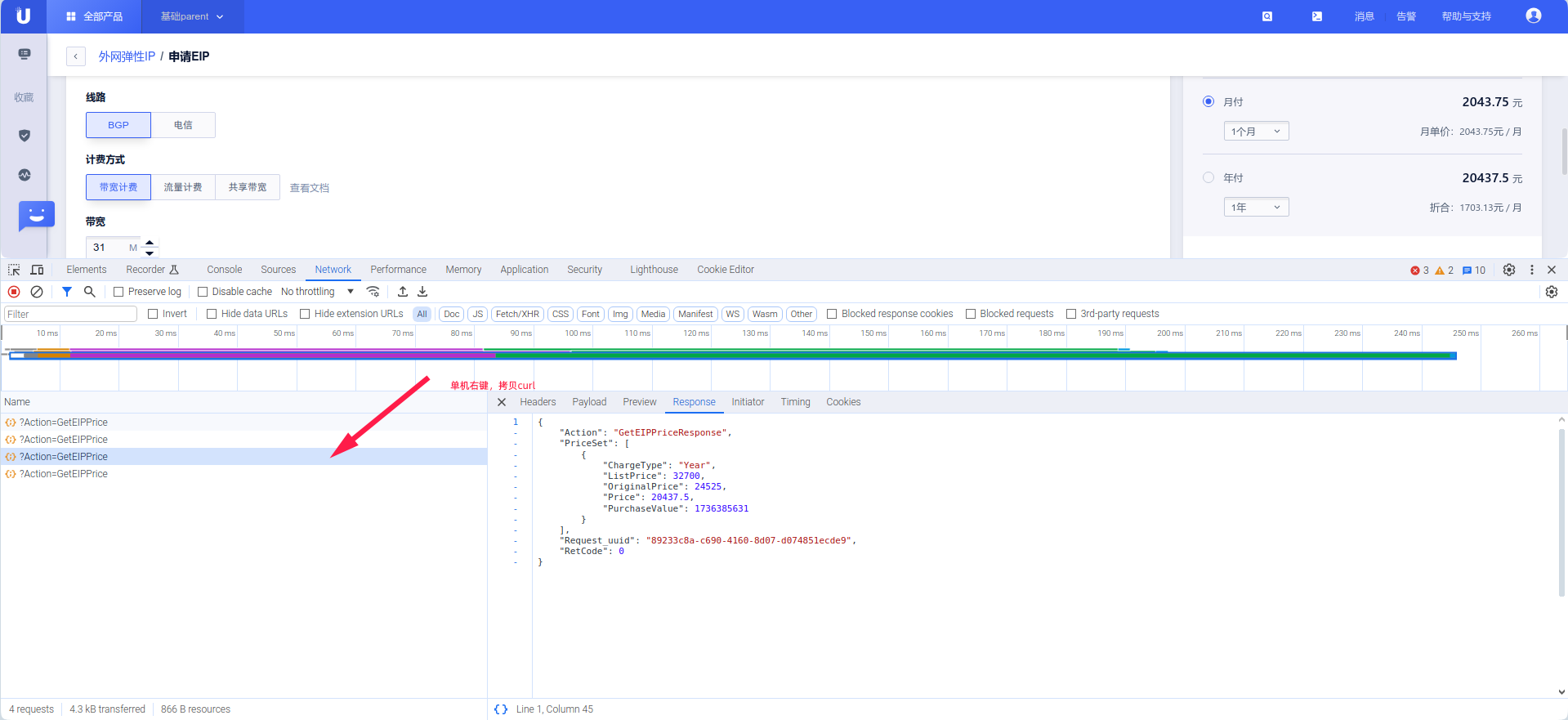Open network search magnifier icon

tap(90, 292)
